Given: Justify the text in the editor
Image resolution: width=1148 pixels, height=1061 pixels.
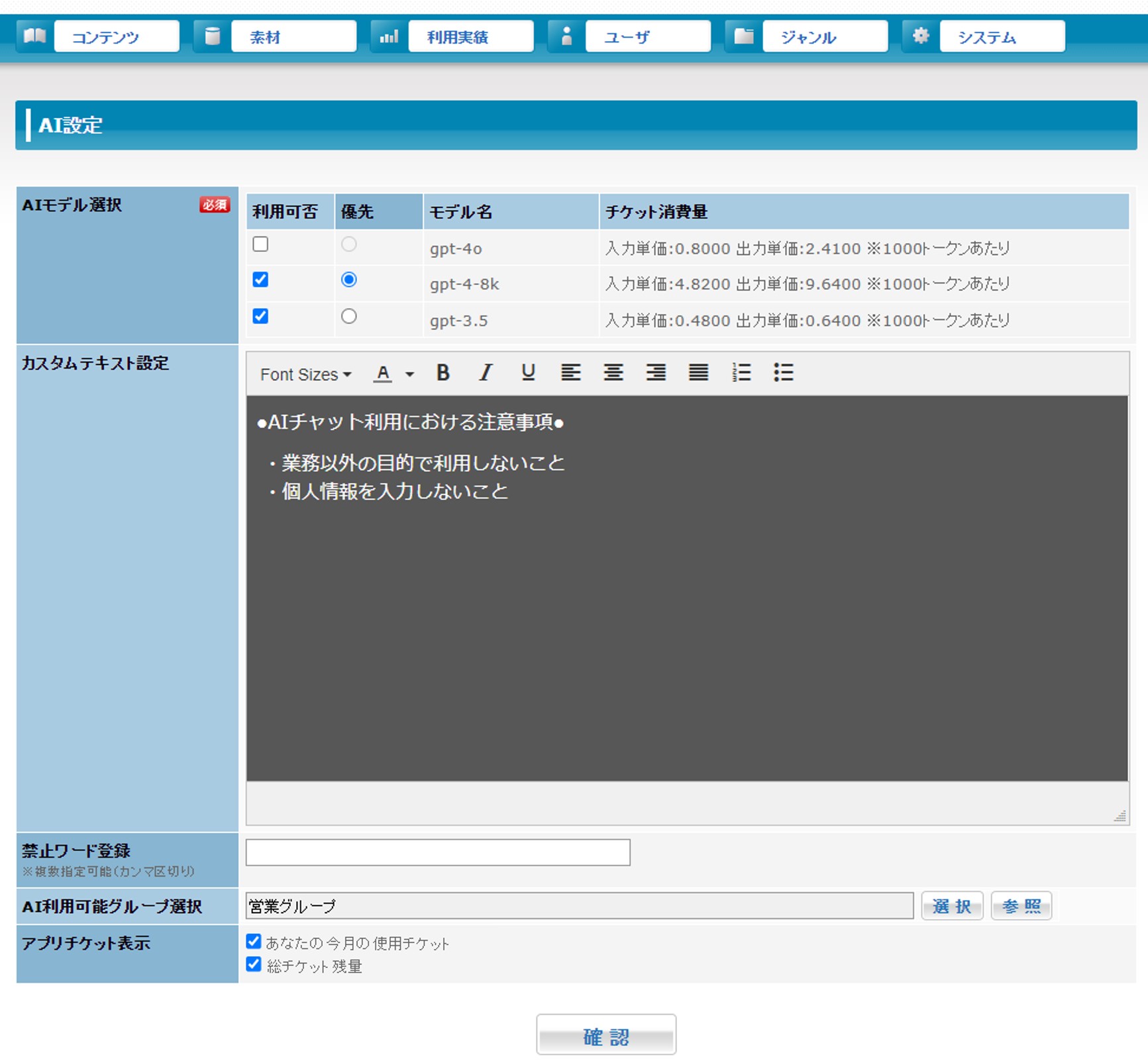Looking at the screenshot, I should click(698, 373).
